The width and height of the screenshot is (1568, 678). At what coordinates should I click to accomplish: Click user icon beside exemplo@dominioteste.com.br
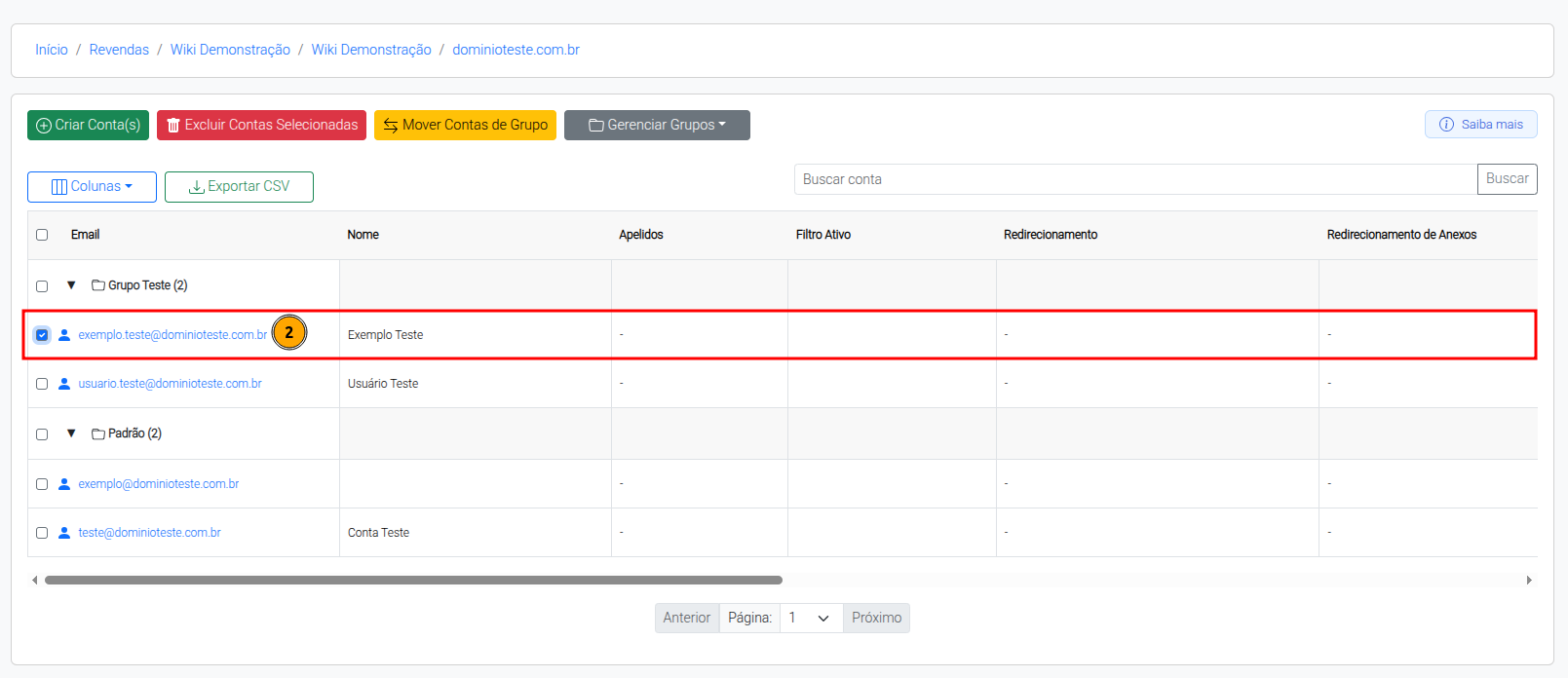tap(64, 484)
